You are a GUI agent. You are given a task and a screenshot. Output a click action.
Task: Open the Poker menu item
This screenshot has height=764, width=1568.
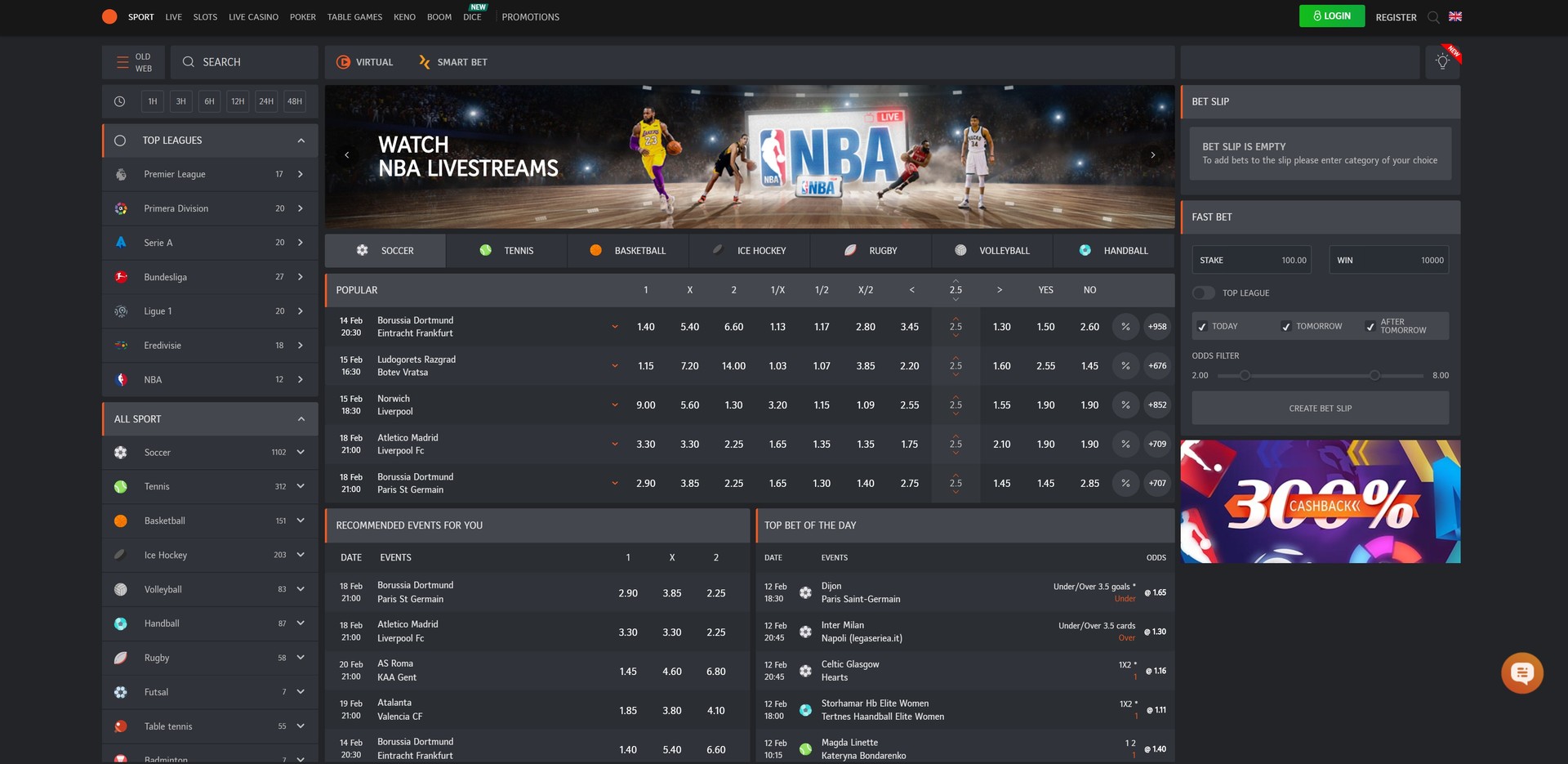click(x=302, y=17)
